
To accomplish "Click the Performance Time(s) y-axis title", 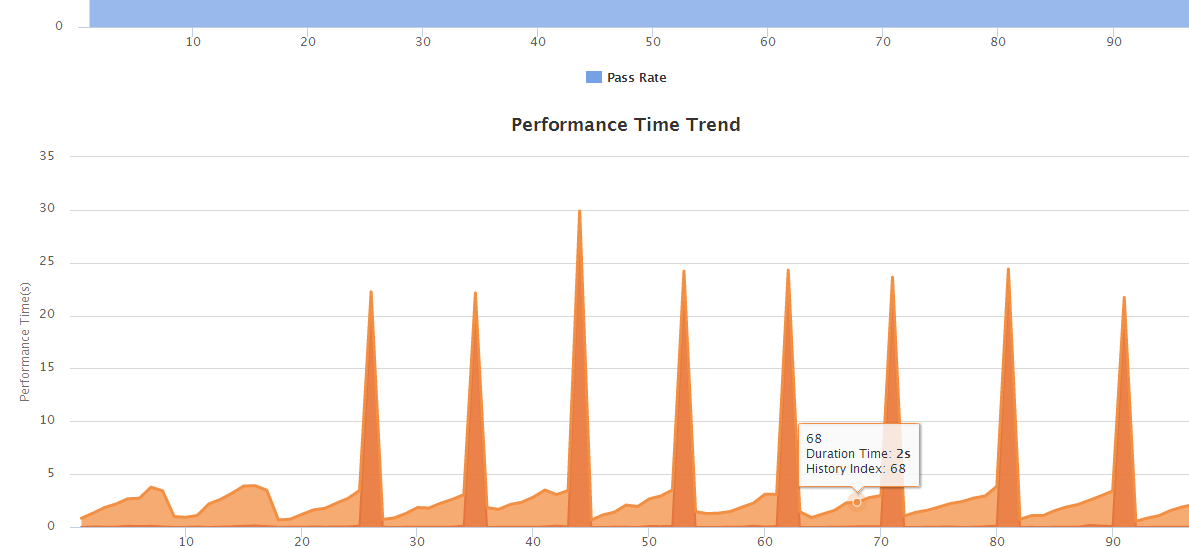I will 25,341.
